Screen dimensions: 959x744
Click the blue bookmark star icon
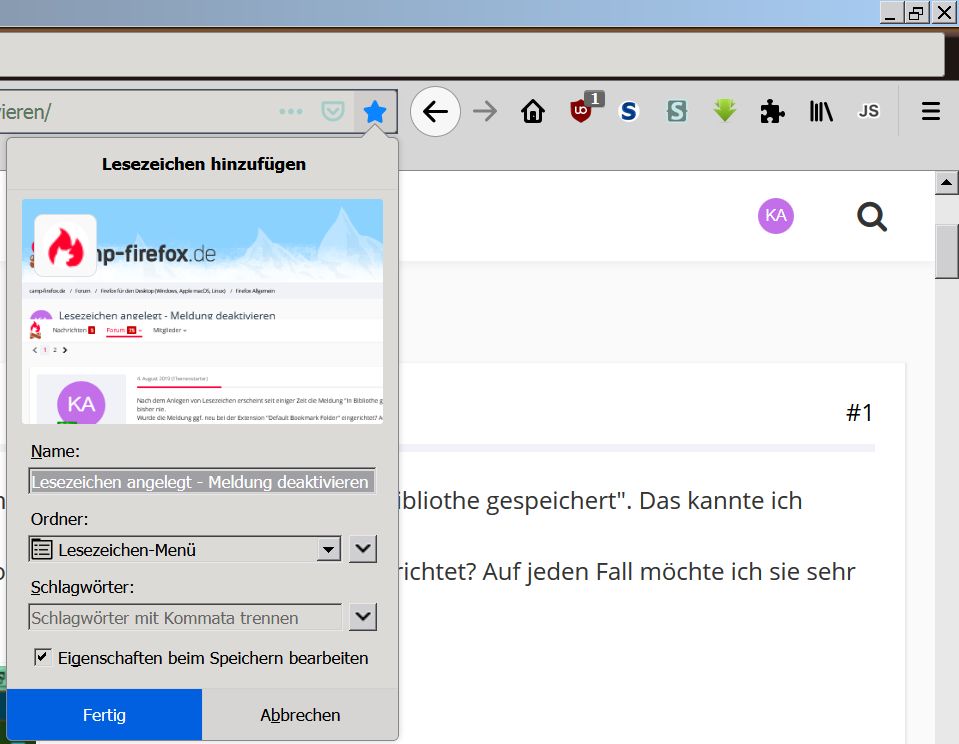coord(375,112)
